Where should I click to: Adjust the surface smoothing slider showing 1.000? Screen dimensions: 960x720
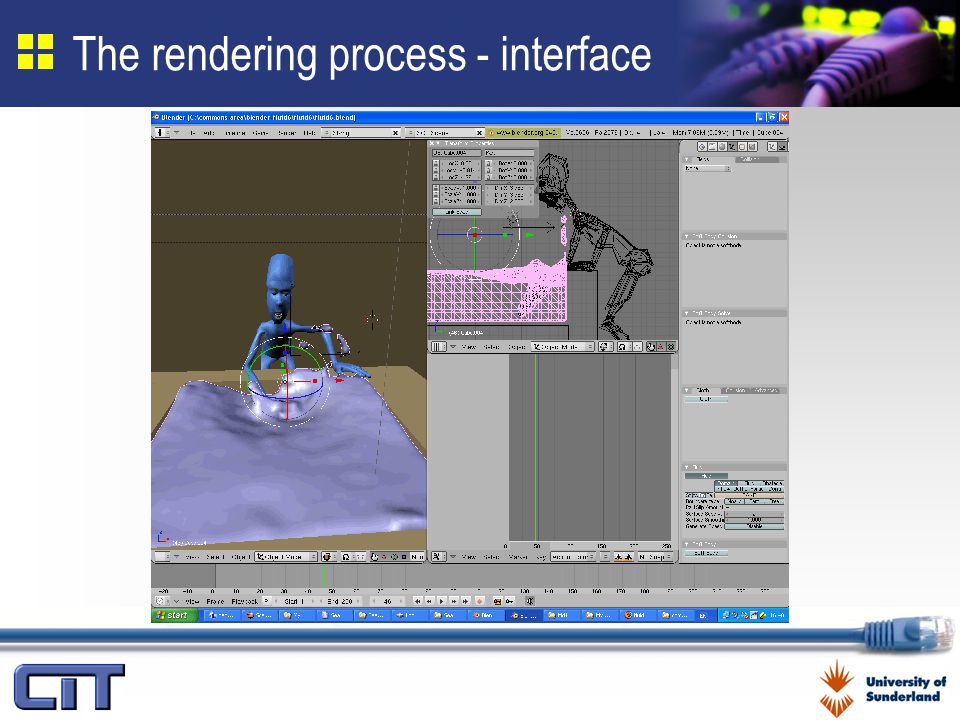click(754, 520)
